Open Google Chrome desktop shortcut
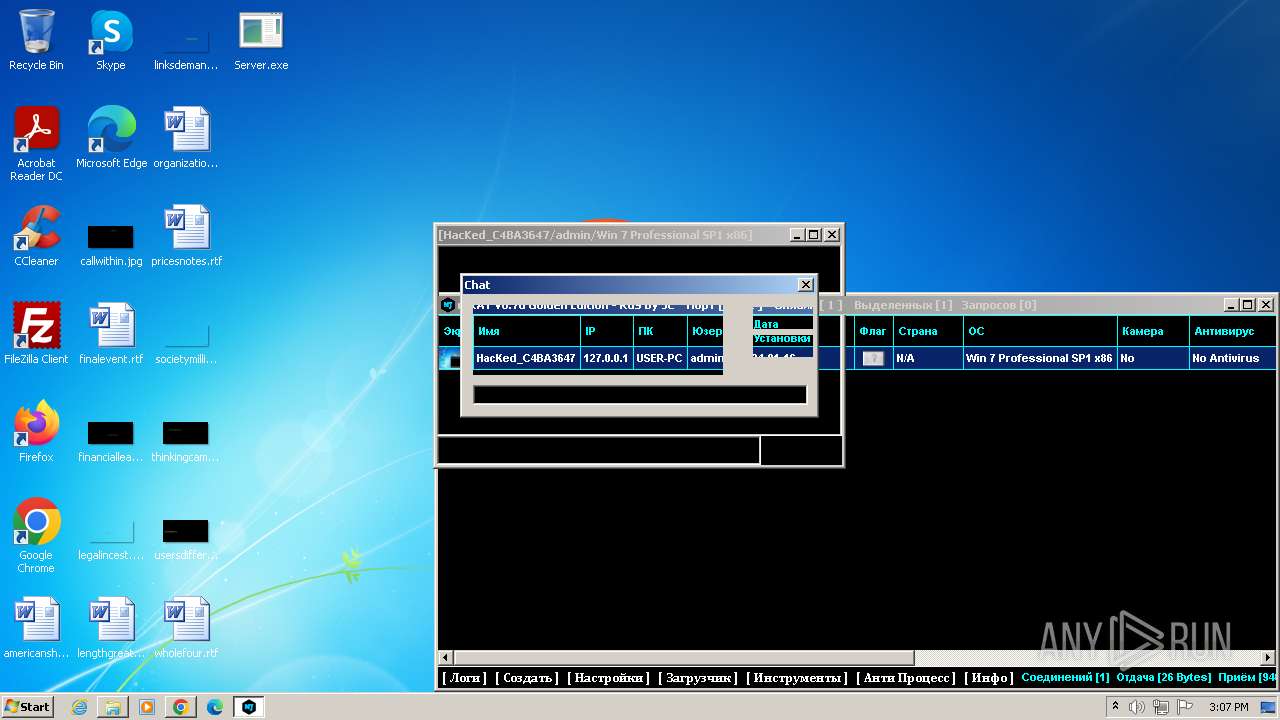The width and height of the screenshot is (1280, 720). click(36, 536)
